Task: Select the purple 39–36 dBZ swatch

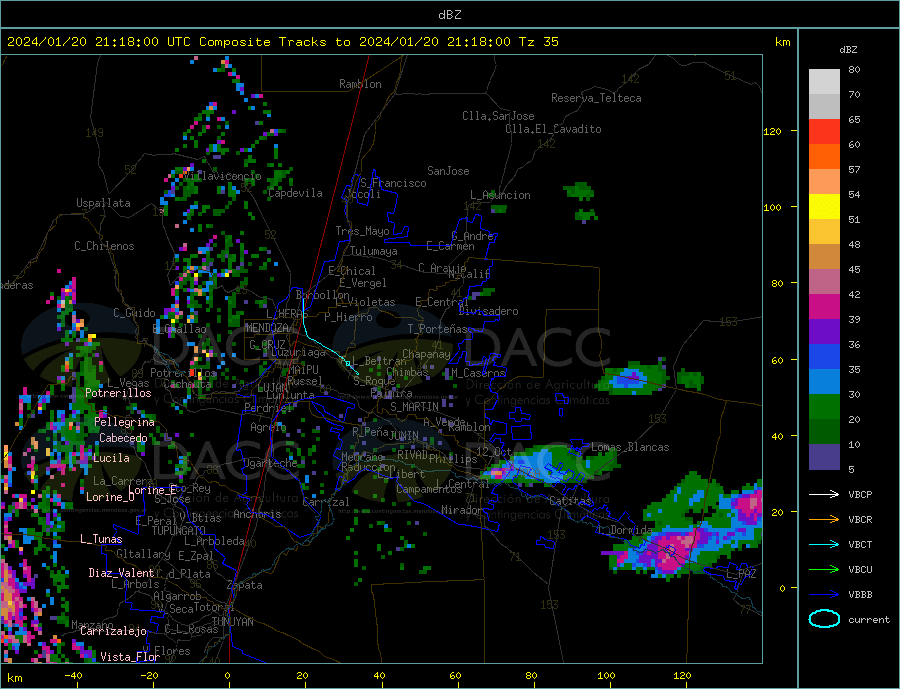Action: [x=824, y=332]
